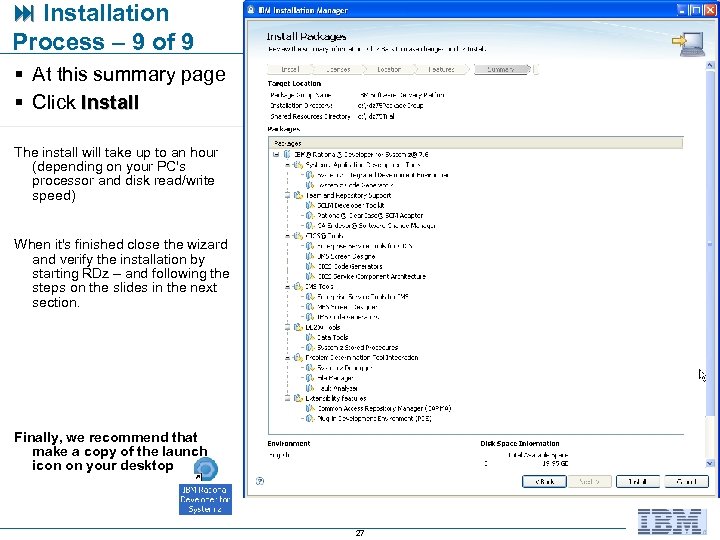Click the System z Stored Procedures icon

coord(310,347)
